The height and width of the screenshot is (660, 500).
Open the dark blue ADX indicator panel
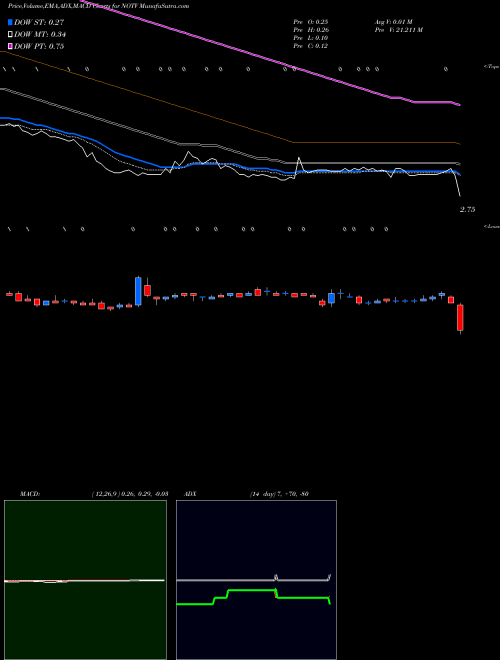coord(256,580)
